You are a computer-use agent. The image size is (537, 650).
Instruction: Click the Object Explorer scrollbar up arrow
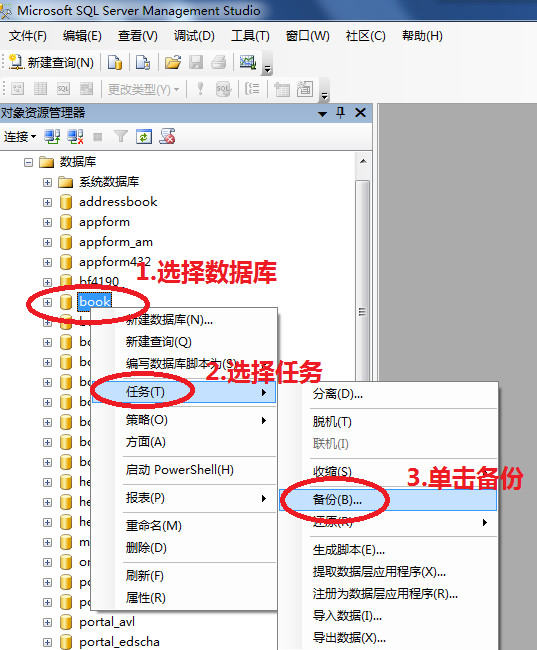363,161
